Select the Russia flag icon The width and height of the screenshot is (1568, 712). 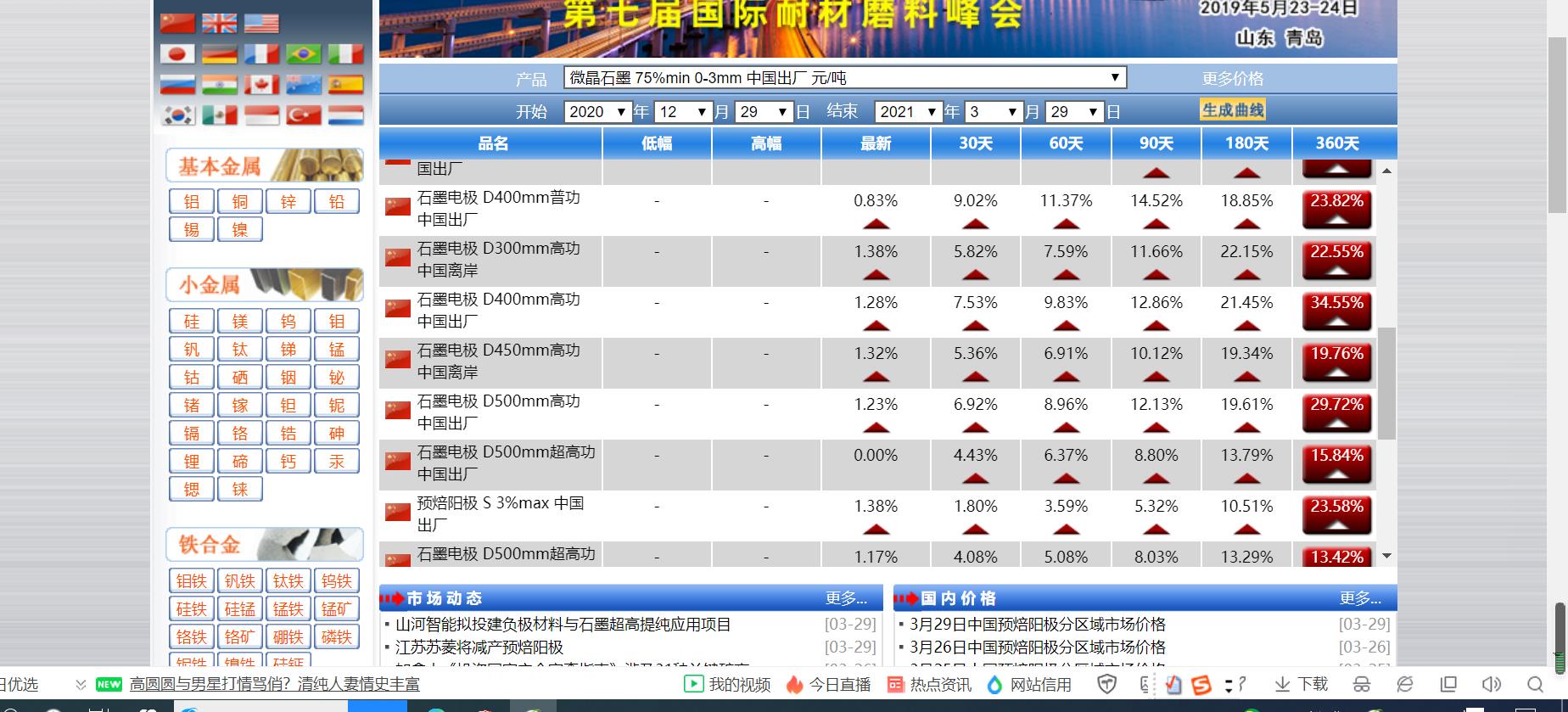click(x=177, y=85)
